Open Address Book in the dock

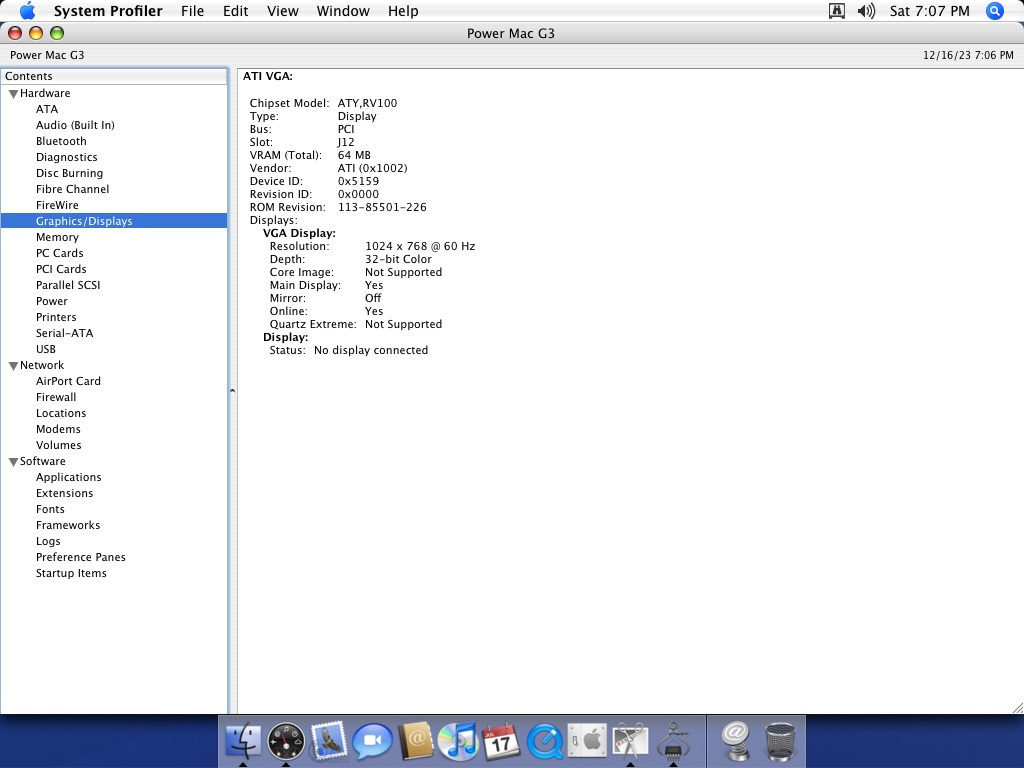click(415, 741)
